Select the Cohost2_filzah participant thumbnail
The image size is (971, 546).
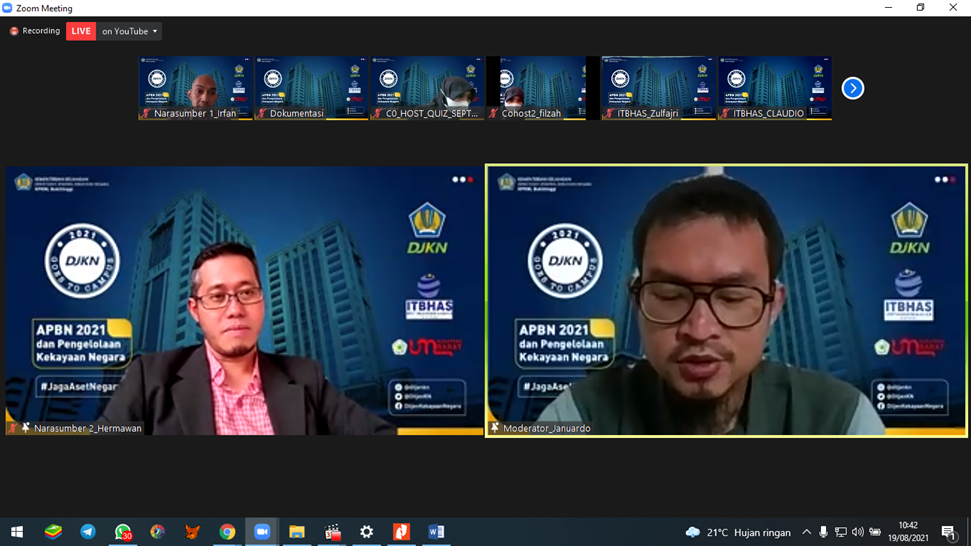pos(543,88)
